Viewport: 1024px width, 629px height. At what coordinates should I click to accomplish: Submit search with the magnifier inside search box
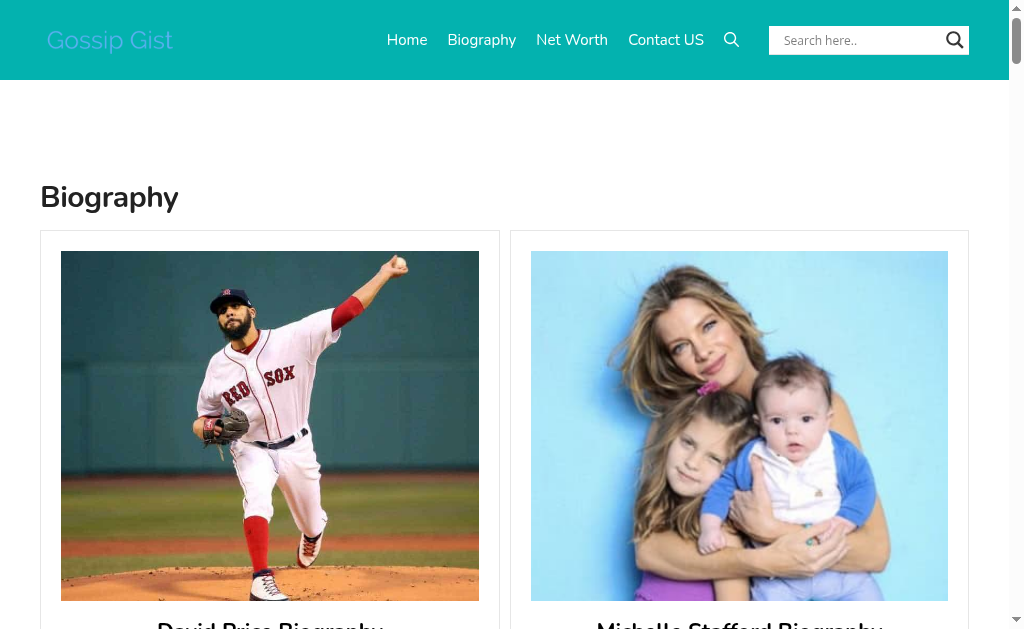[955, 40]
